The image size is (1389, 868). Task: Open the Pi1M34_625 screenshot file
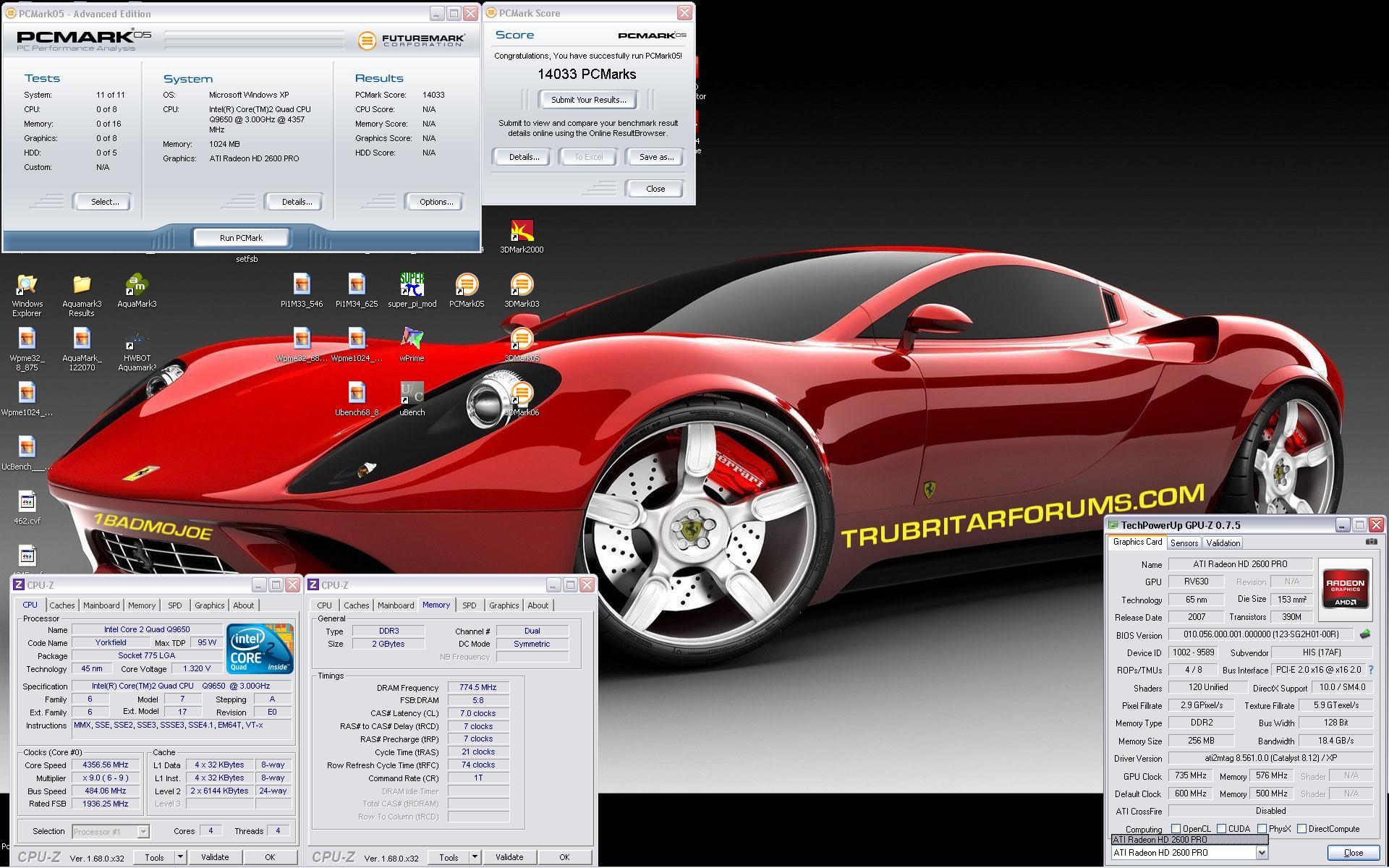pos(357,291)
